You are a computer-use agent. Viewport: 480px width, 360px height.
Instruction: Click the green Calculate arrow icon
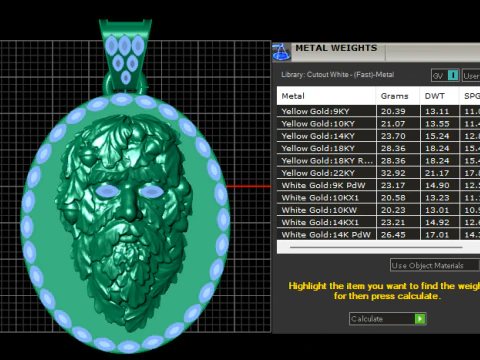point(420,319)
